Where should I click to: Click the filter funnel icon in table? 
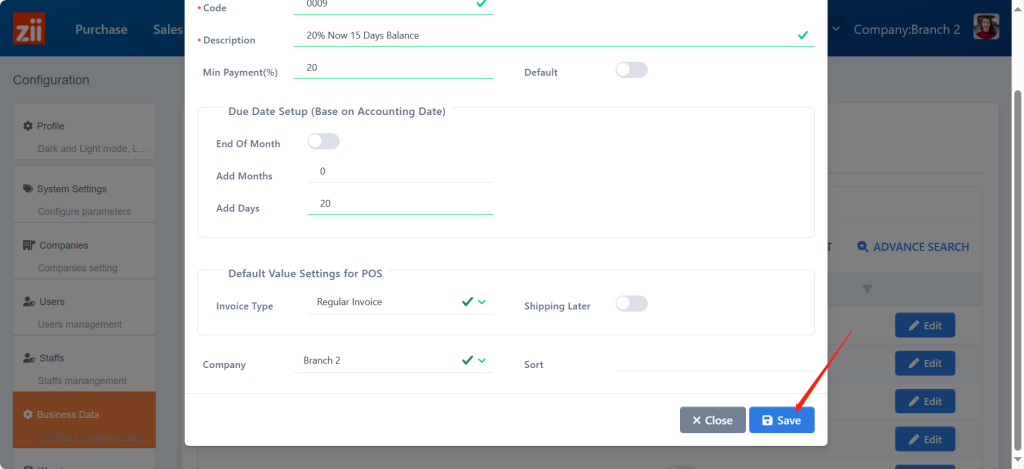(x=867, y=289)
